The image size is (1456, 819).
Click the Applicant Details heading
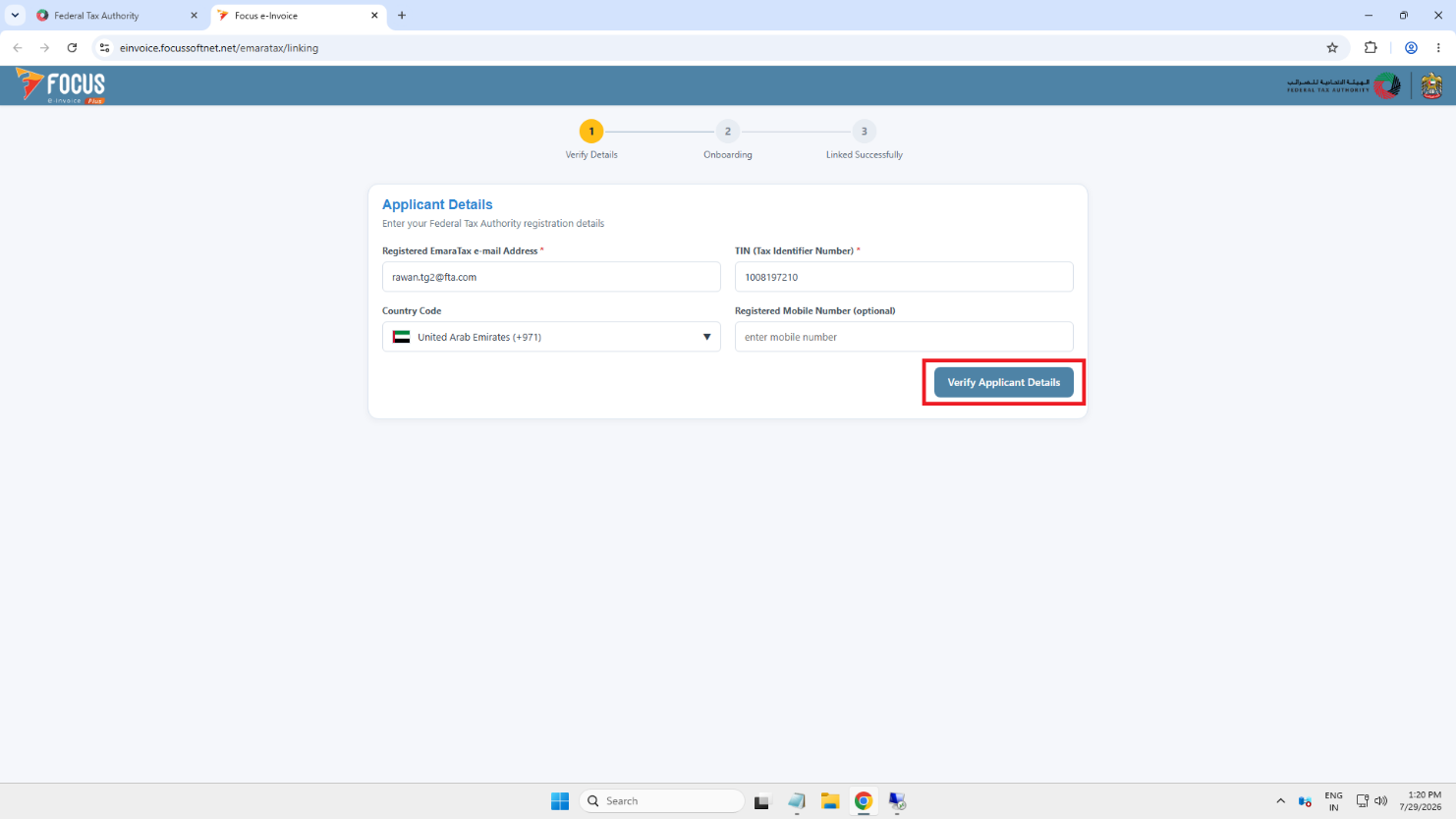click(x=437, y=204)
